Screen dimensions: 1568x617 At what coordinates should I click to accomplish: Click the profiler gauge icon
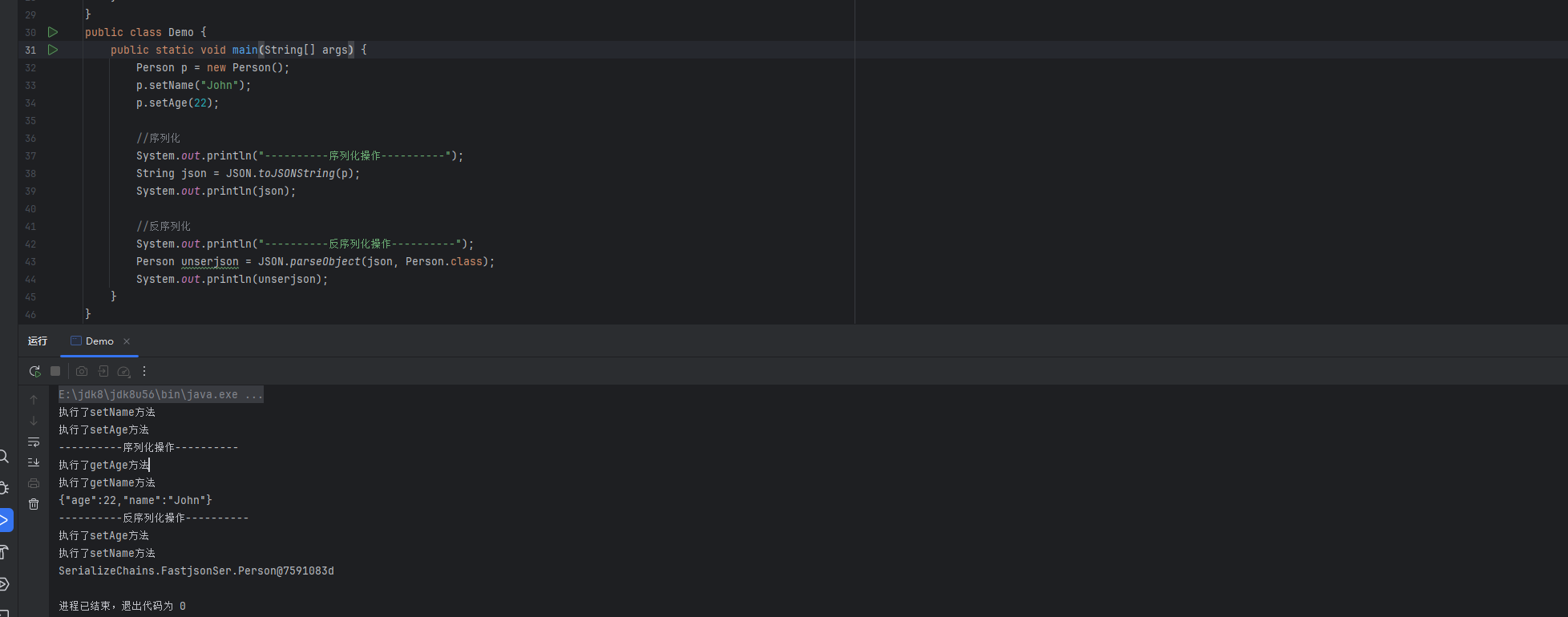[123, 371]
